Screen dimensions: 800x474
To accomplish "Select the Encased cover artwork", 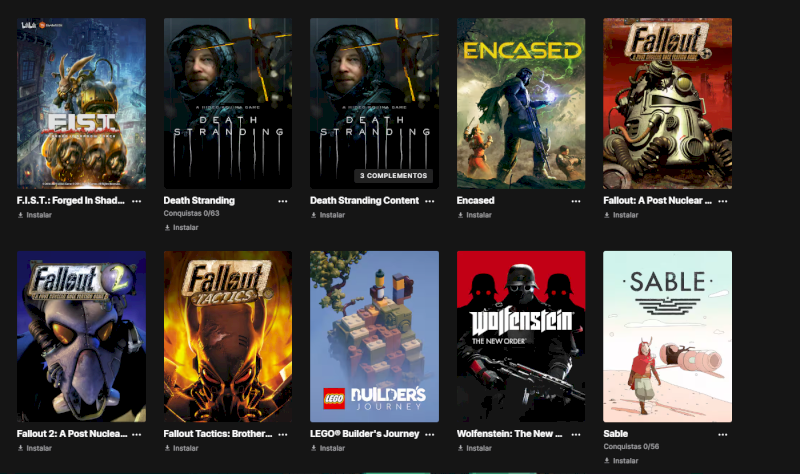I will point(521,104).
